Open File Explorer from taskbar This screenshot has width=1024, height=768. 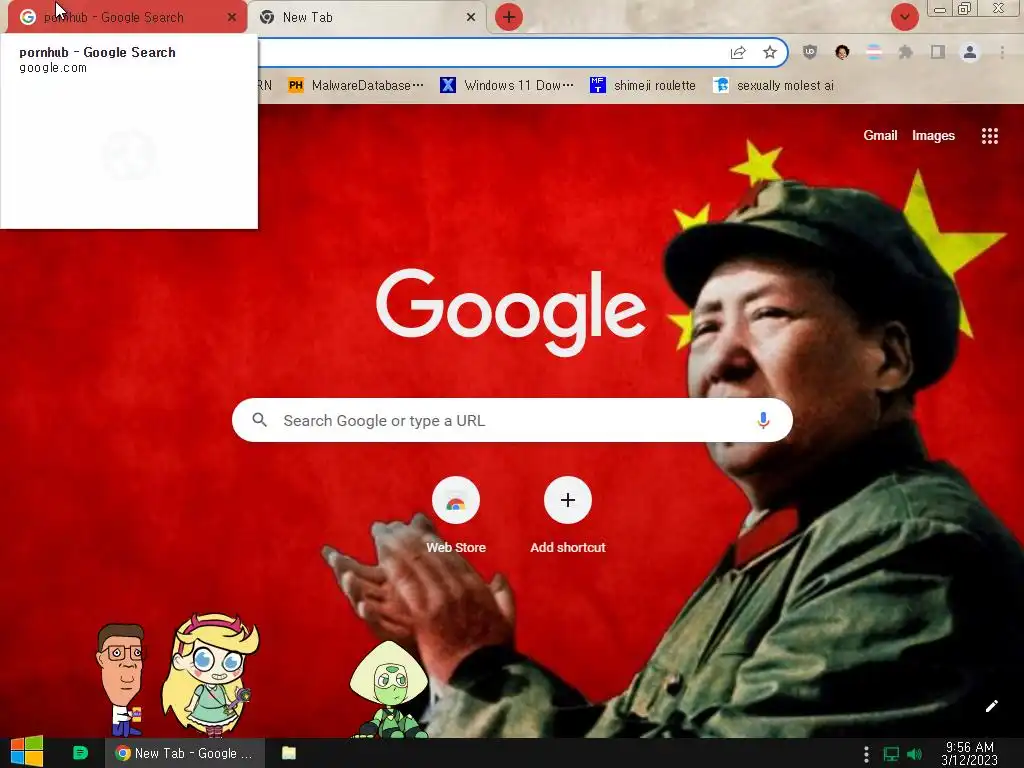289,753
